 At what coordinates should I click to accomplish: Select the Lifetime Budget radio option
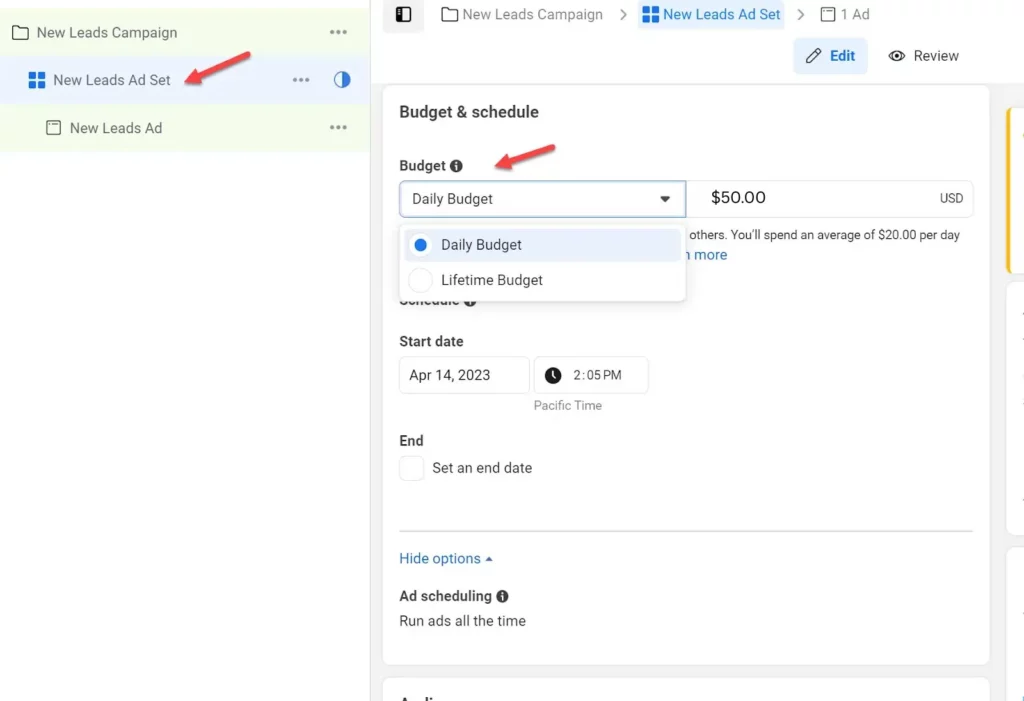tap(421, 281)
